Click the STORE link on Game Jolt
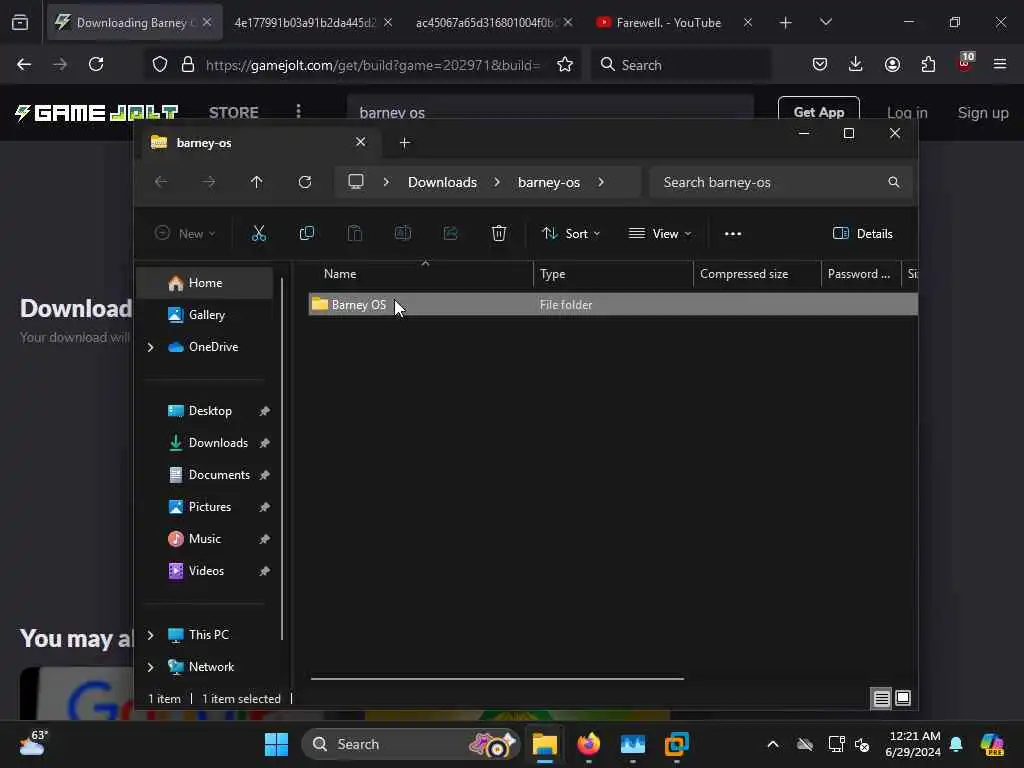Viewport: 1024px width, 768px height. pyautogui.click(x=234, y=112)
